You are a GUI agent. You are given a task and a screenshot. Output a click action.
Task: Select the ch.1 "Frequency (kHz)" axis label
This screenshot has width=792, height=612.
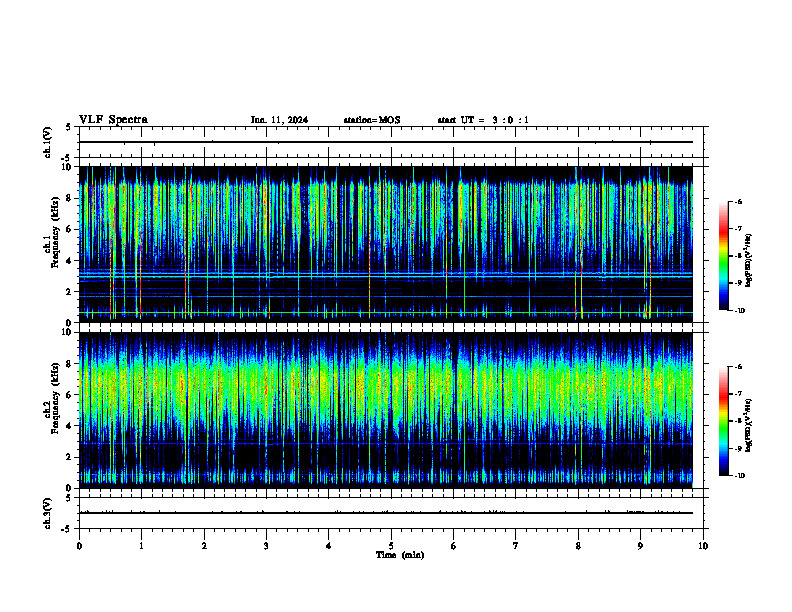(55, 232)
